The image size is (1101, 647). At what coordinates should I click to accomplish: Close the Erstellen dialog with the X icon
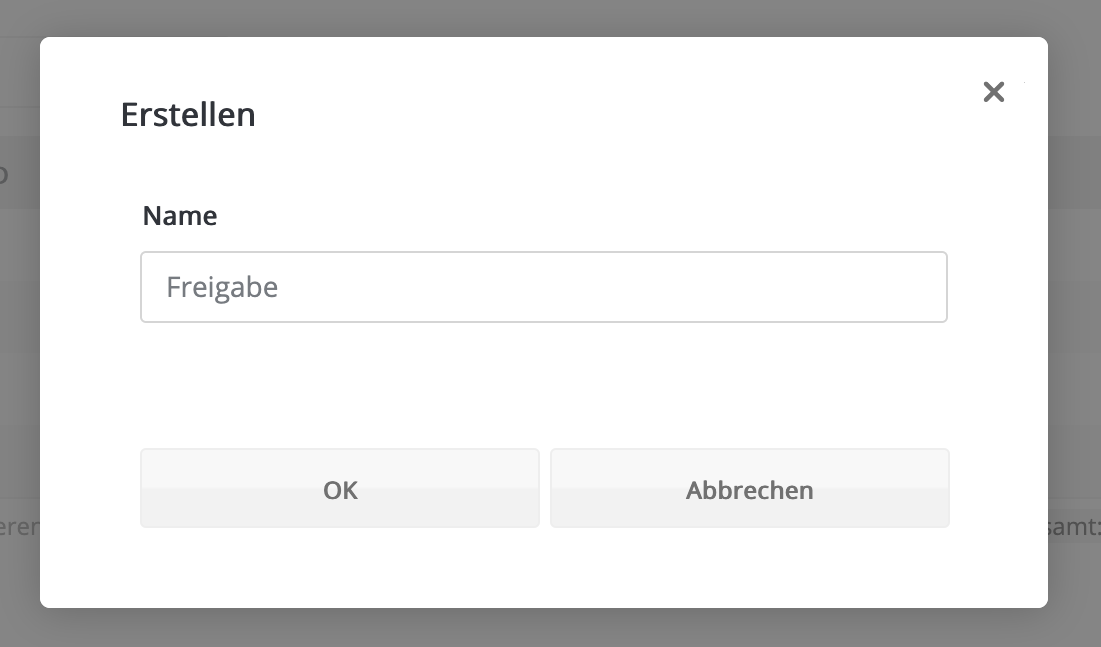tap(993, 92)
